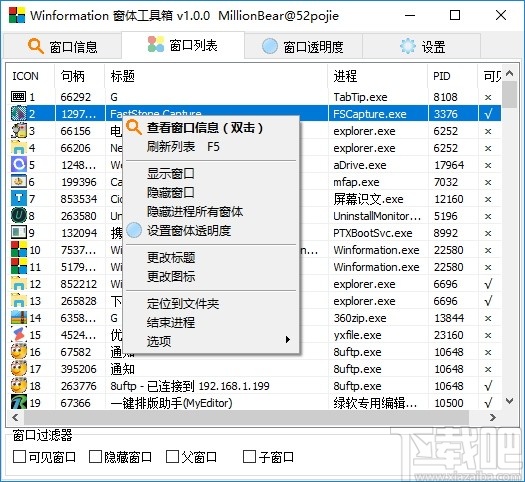Click the process name 屏幕识文.exe
Image resolution: width=525 pixels, height=482 pixels.
[368, 199]
